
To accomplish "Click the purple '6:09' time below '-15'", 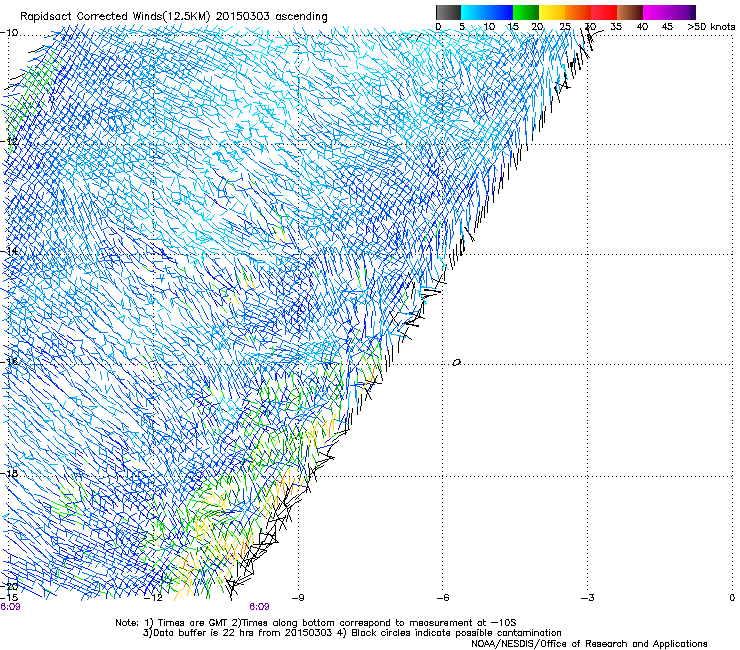I will tap(10, 607).
